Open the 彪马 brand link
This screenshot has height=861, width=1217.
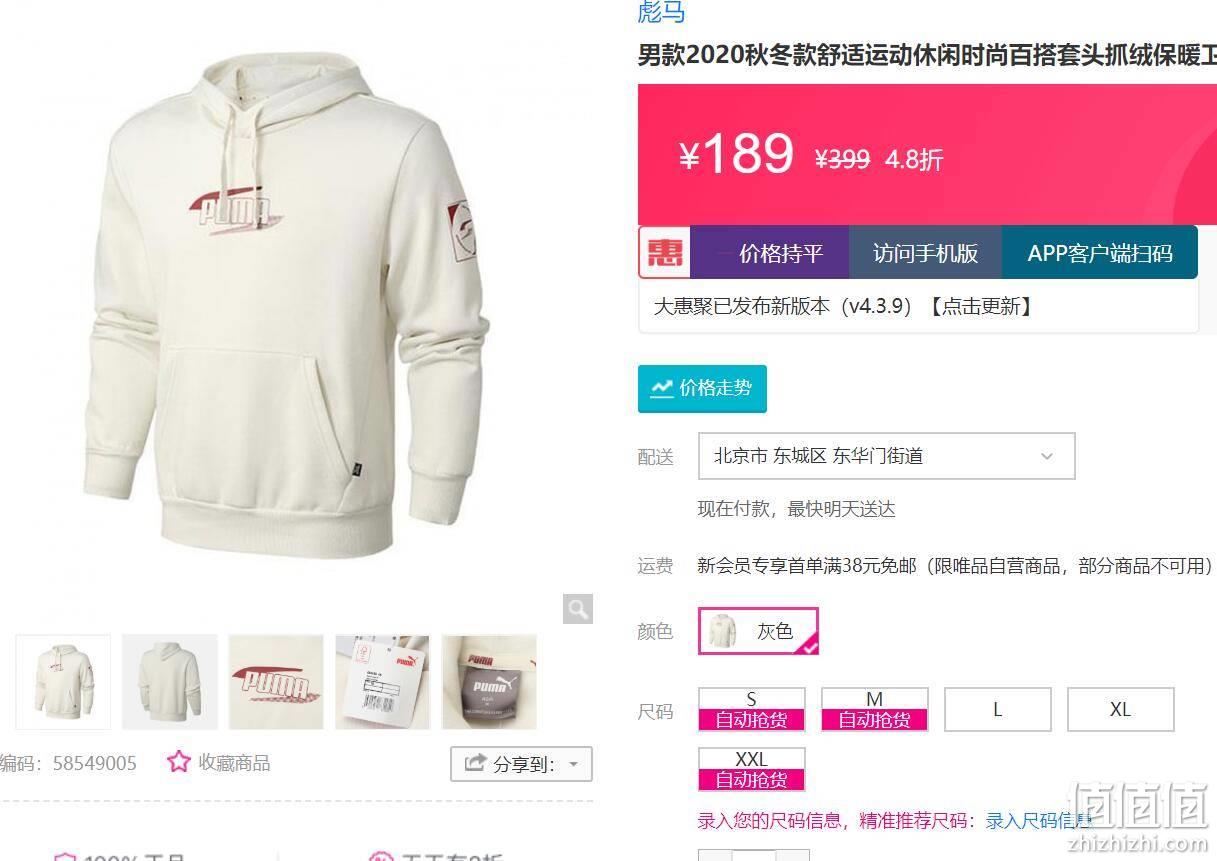pyautogui.click(x=661, y=12)
